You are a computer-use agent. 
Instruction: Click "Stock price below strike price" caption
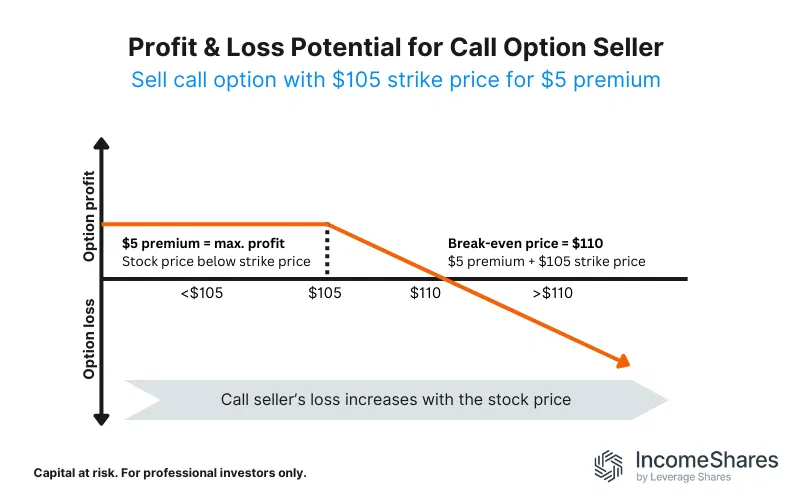(216, 261)
